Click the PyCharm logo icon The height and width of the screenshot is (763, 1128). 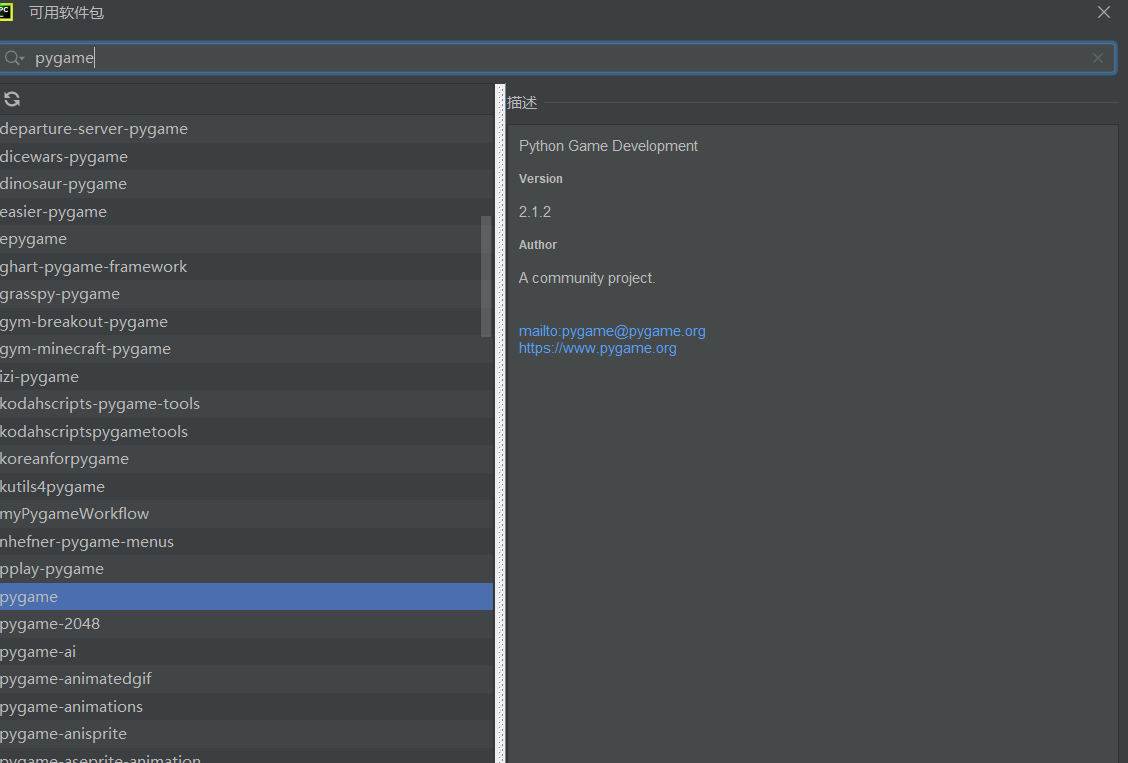click(x=6, y=12)
